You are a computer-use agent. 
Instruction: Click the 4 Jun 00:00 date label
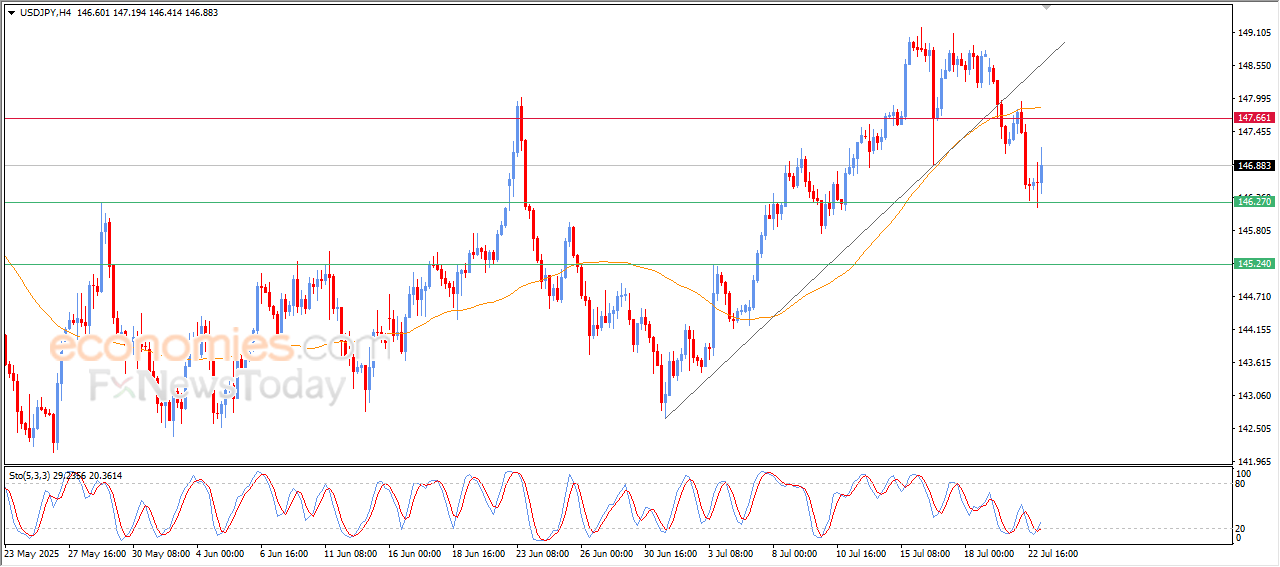220,553
